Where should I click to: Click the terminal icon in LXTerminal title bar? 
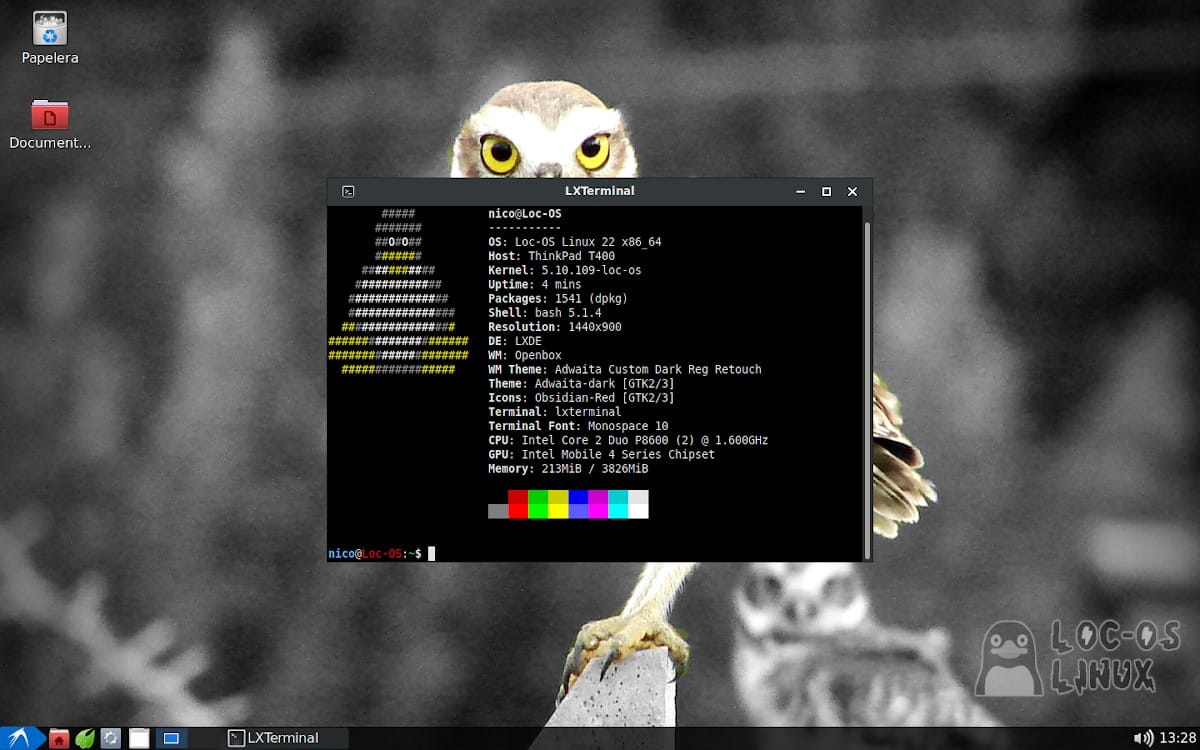coord(348,191)
